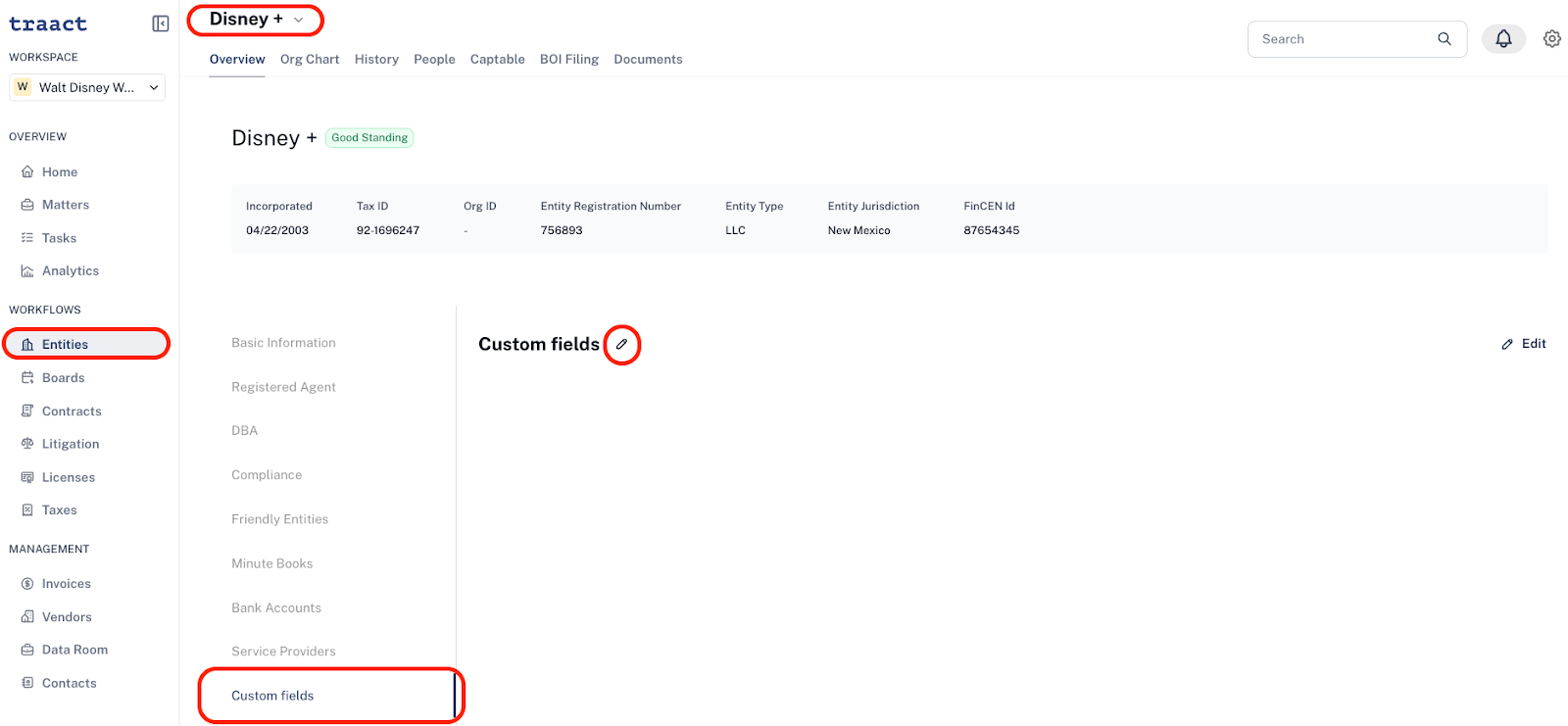Select the People tab
This screenshot has width=1568, height=726.
tap(434, 60)
